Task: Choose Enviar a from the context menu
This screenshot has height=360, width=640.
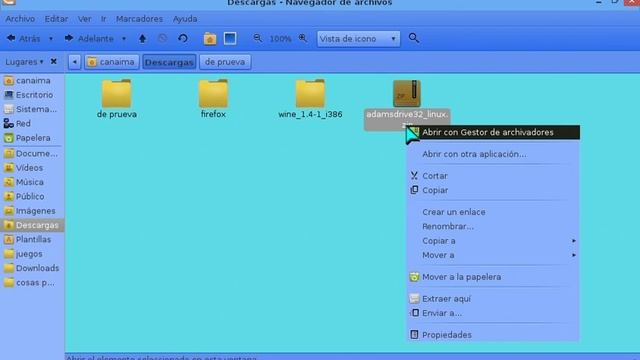Action: 493,313
